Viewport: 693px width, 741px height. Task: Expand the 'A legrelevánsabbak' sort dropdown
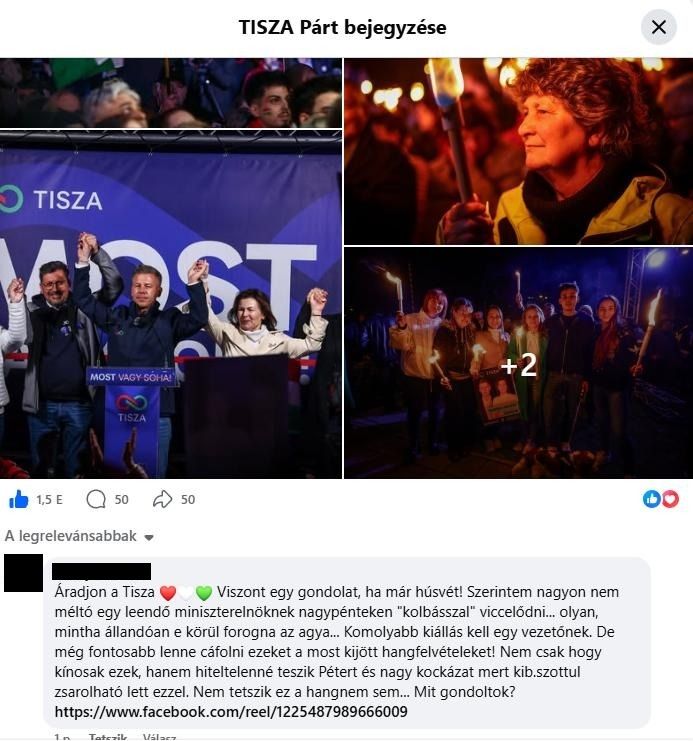click(x=79, y=536)
